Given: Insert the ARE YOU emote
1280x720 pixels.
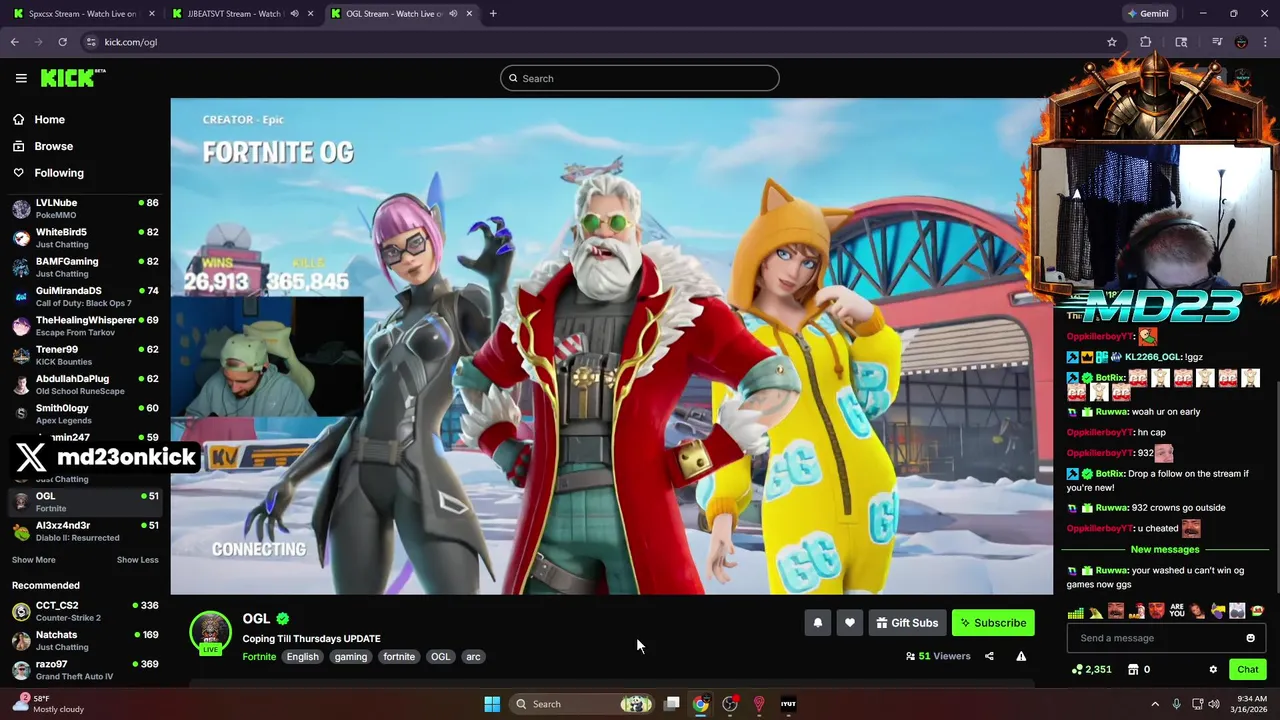Looking at the screenshot, I should (1177, 611).
